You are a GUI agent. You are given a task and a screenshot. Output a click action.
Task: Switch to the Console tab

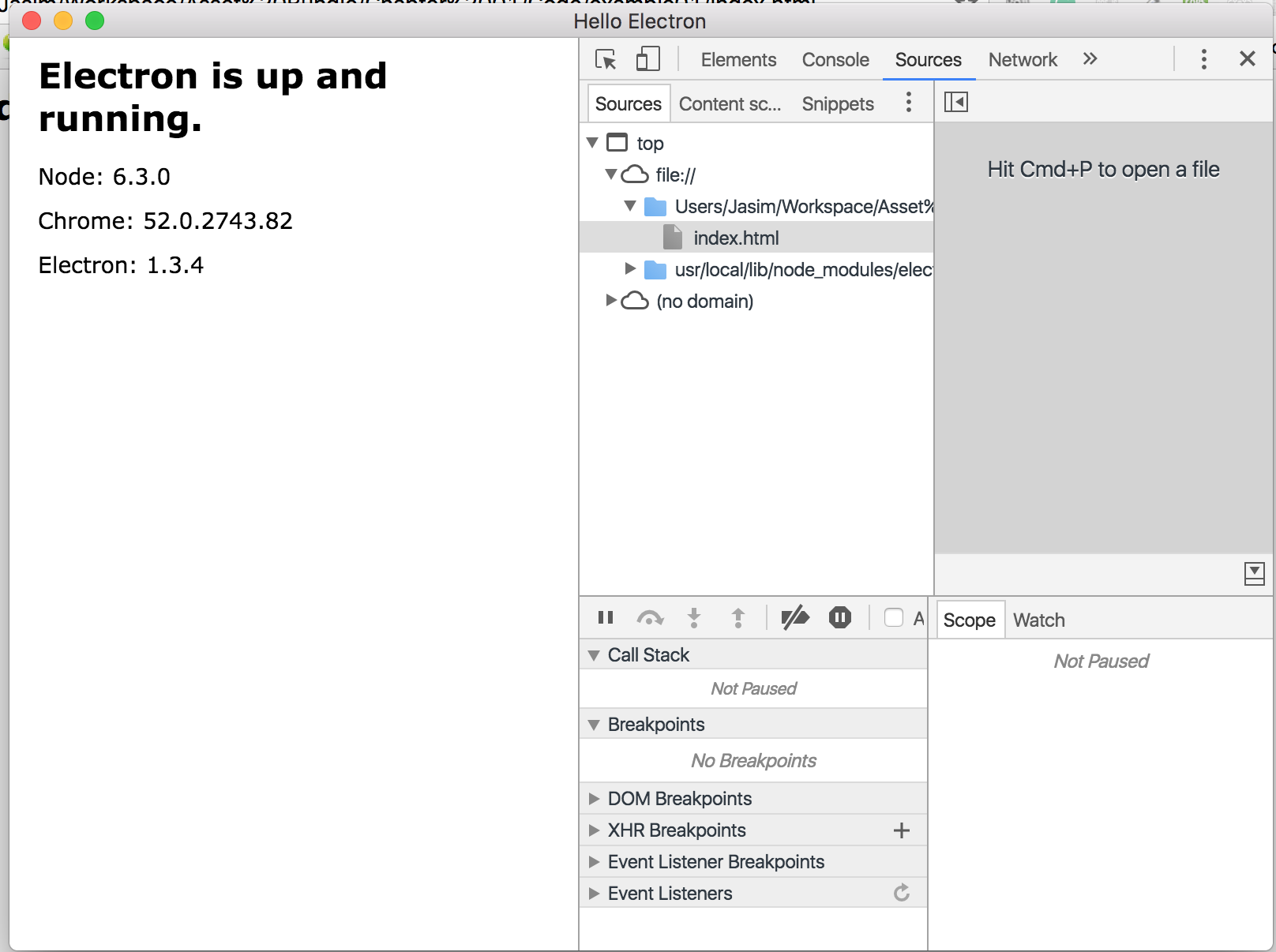coord(835,59)
